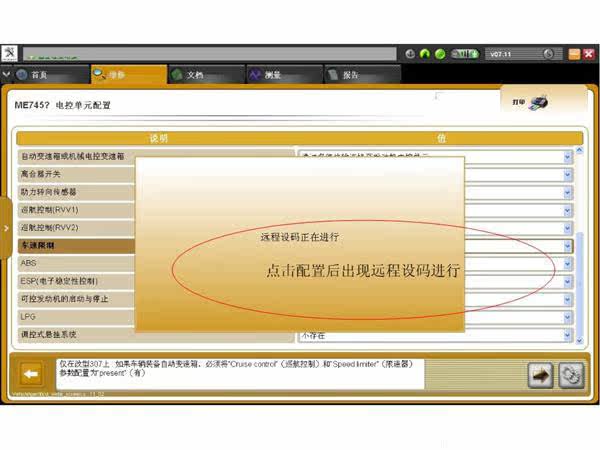The height and width of the screenshot is (450, 600).
Task: Select the 调控式悬挂系统 parameter row
Action: [156, 335]
